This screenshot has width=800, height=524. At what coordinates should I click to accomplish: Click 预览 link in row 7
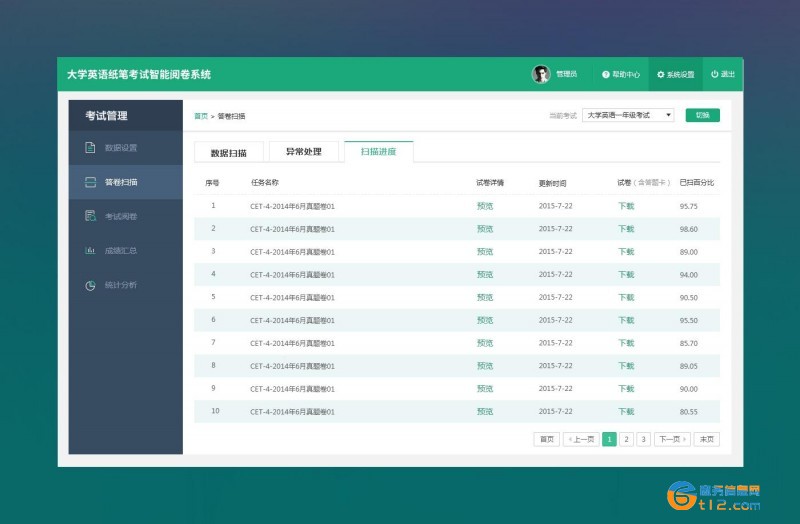pyautogui.click(x=485, y=343)
